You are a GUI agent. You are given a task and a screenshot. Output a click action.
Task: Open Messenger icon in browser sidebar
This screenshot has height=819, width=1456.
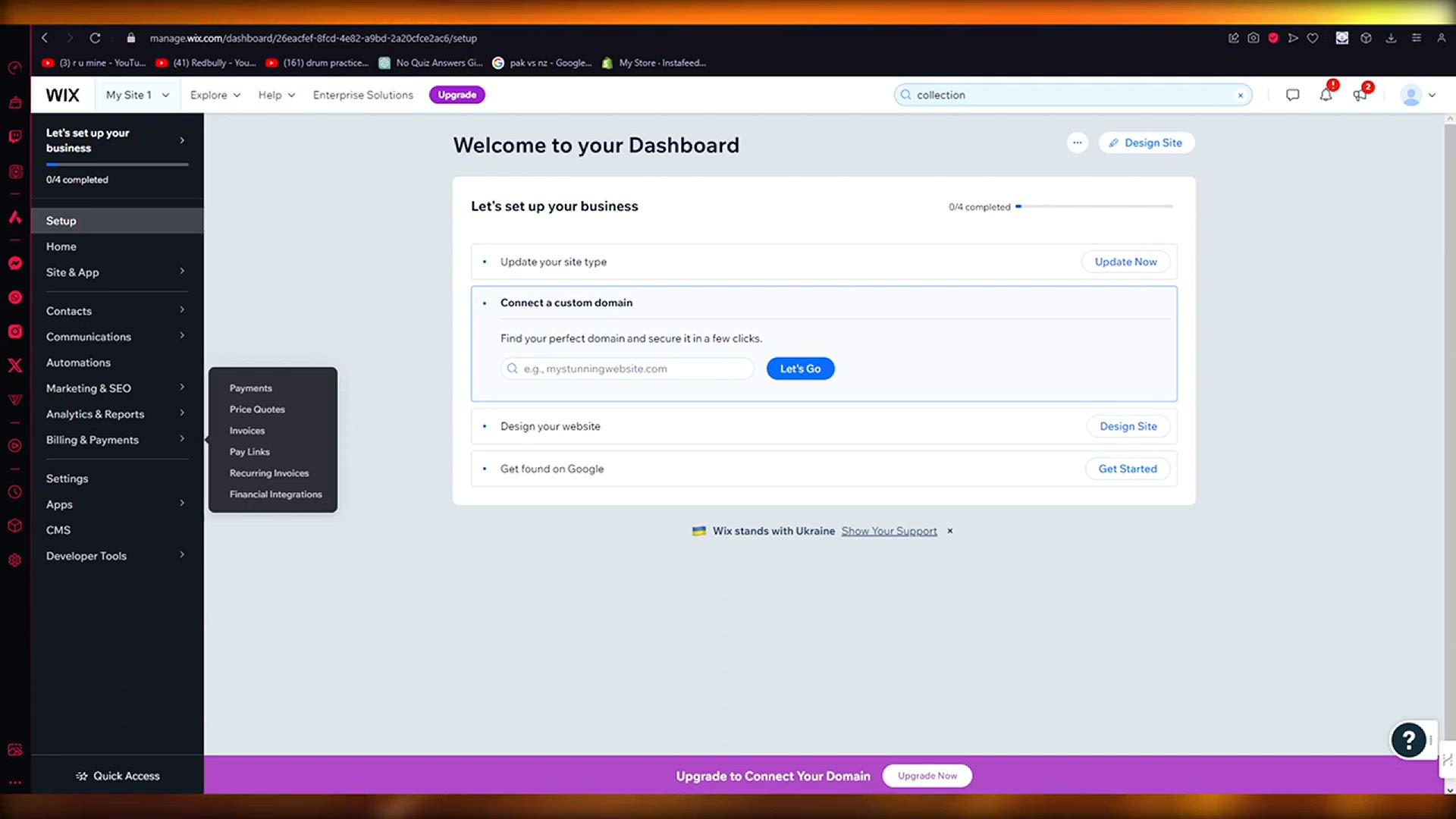(x=15, y=263)
